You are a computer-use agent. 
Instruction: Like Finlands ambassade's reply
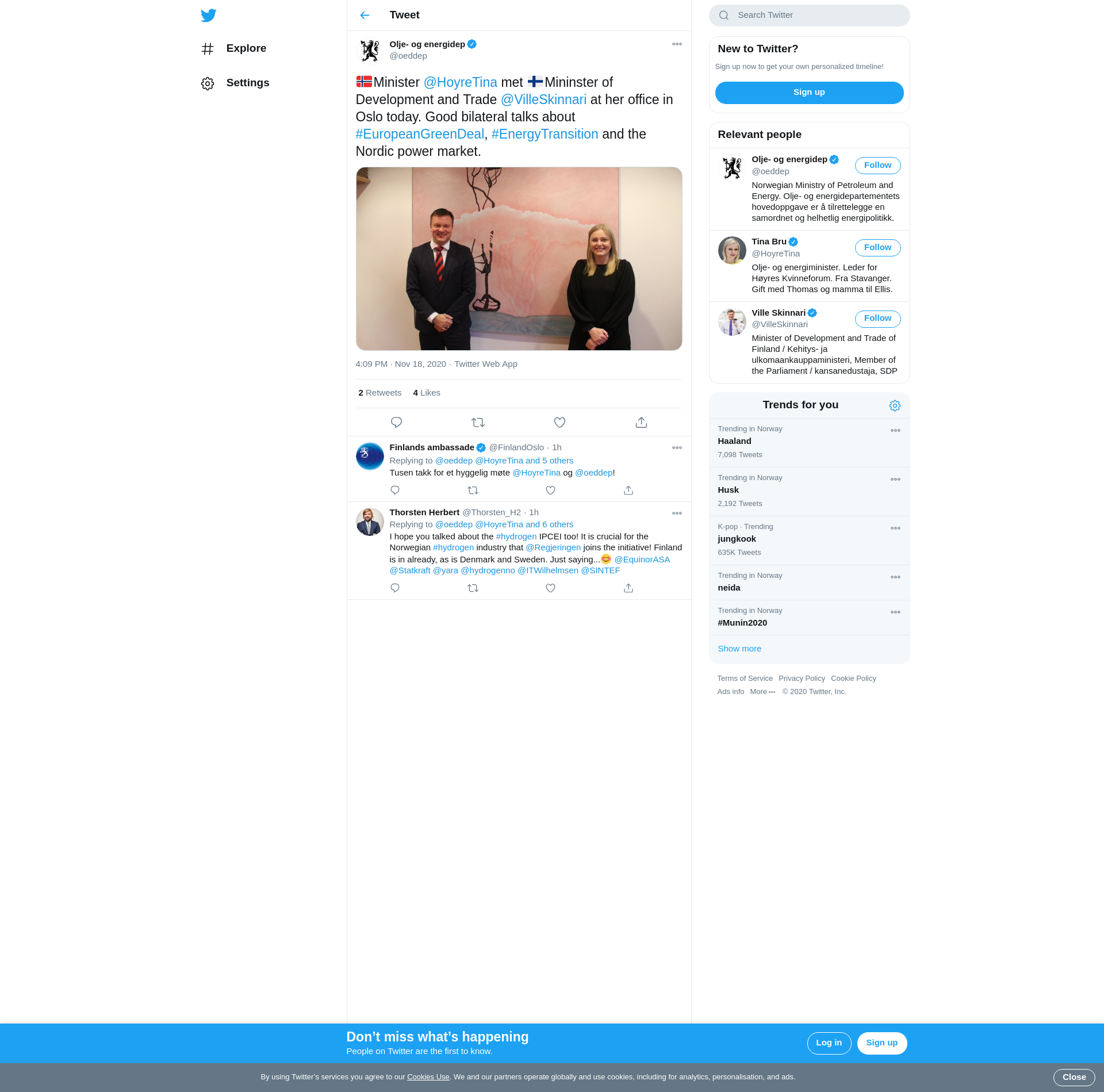[550, 491]
